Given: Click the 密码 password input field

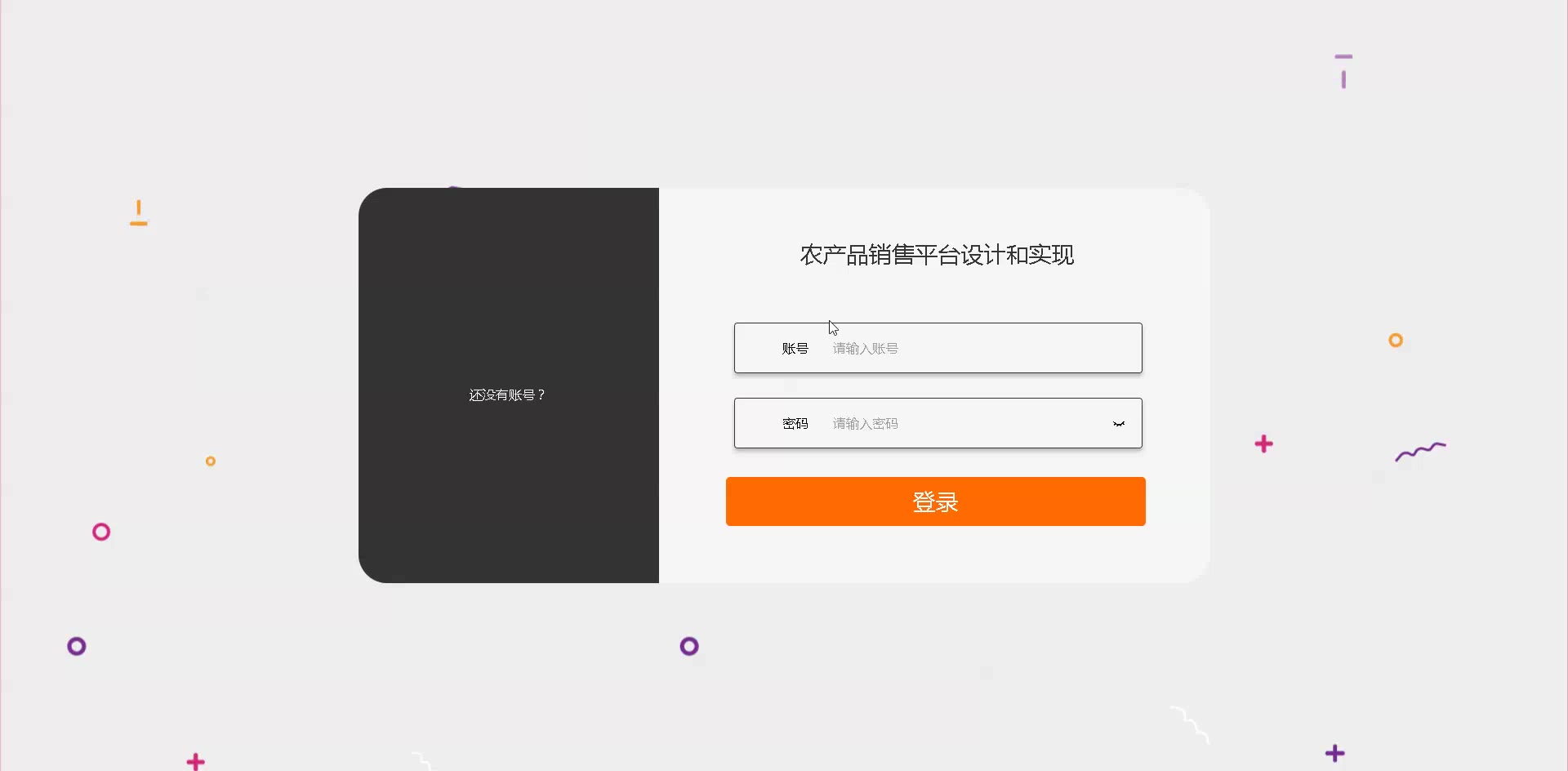Looking at the screenshot, I should click(938, 423).
